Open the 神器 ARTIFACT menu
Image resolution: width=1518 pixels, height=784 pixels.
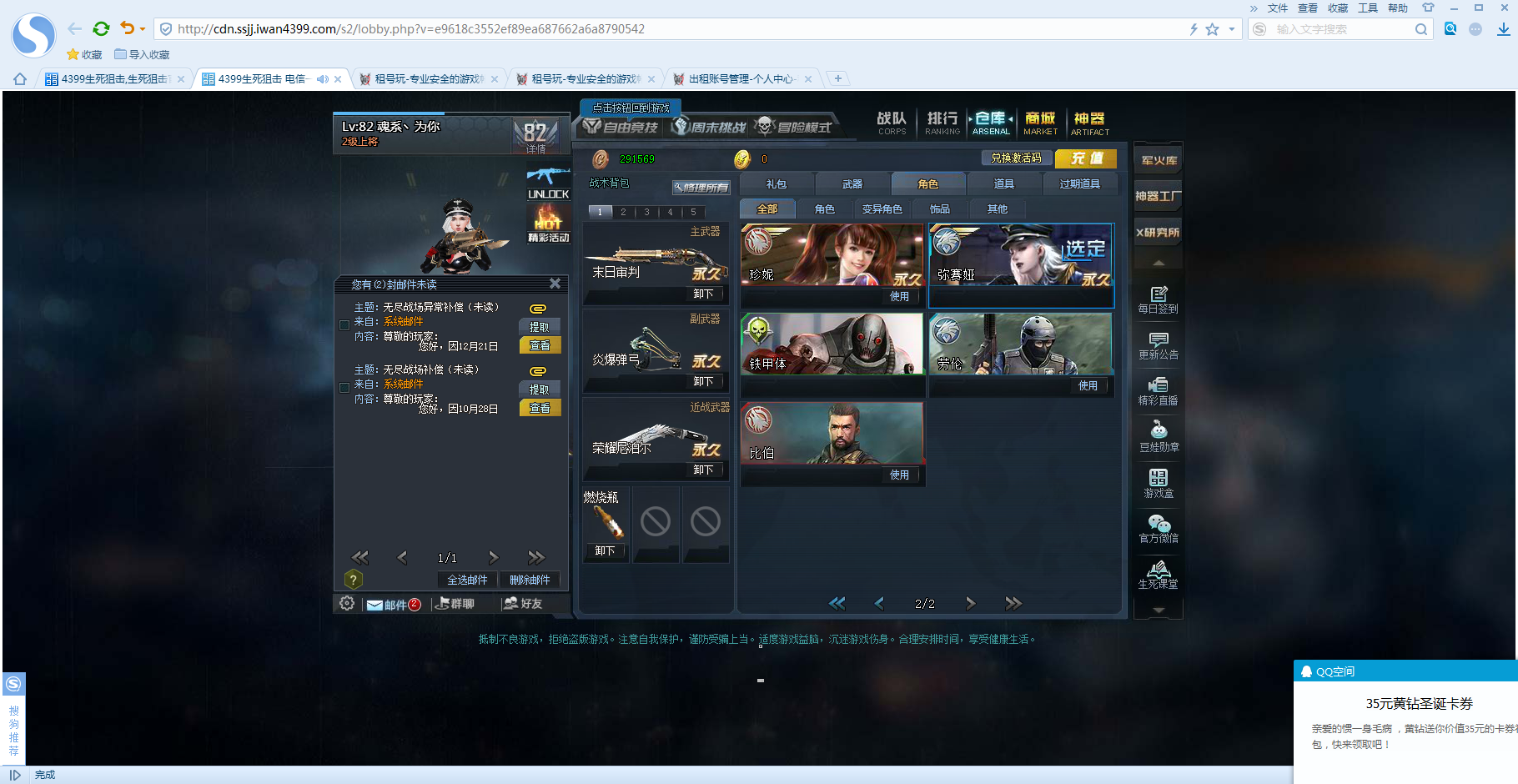click(1089, 123)
